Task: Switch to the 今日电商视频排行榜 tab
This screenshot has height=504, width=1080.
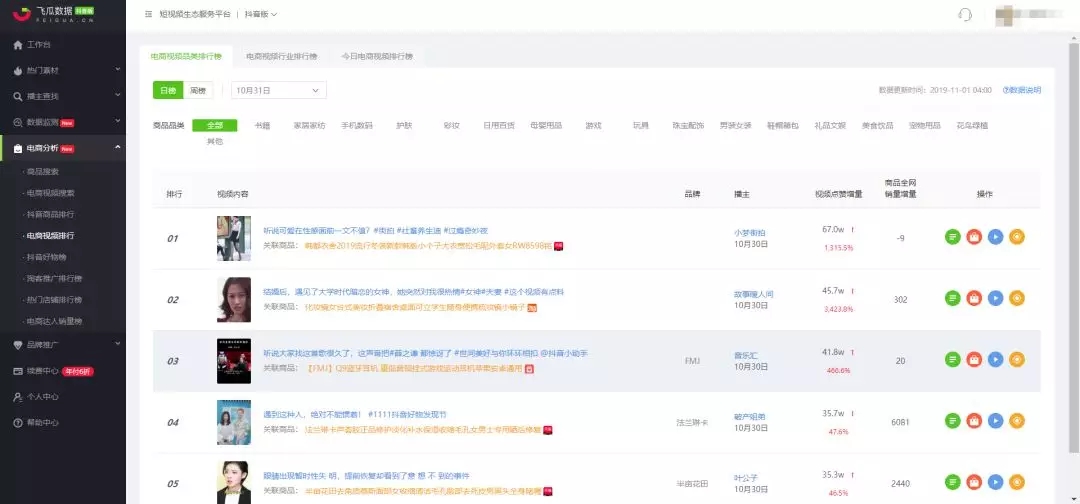Action: click(377, 56)
